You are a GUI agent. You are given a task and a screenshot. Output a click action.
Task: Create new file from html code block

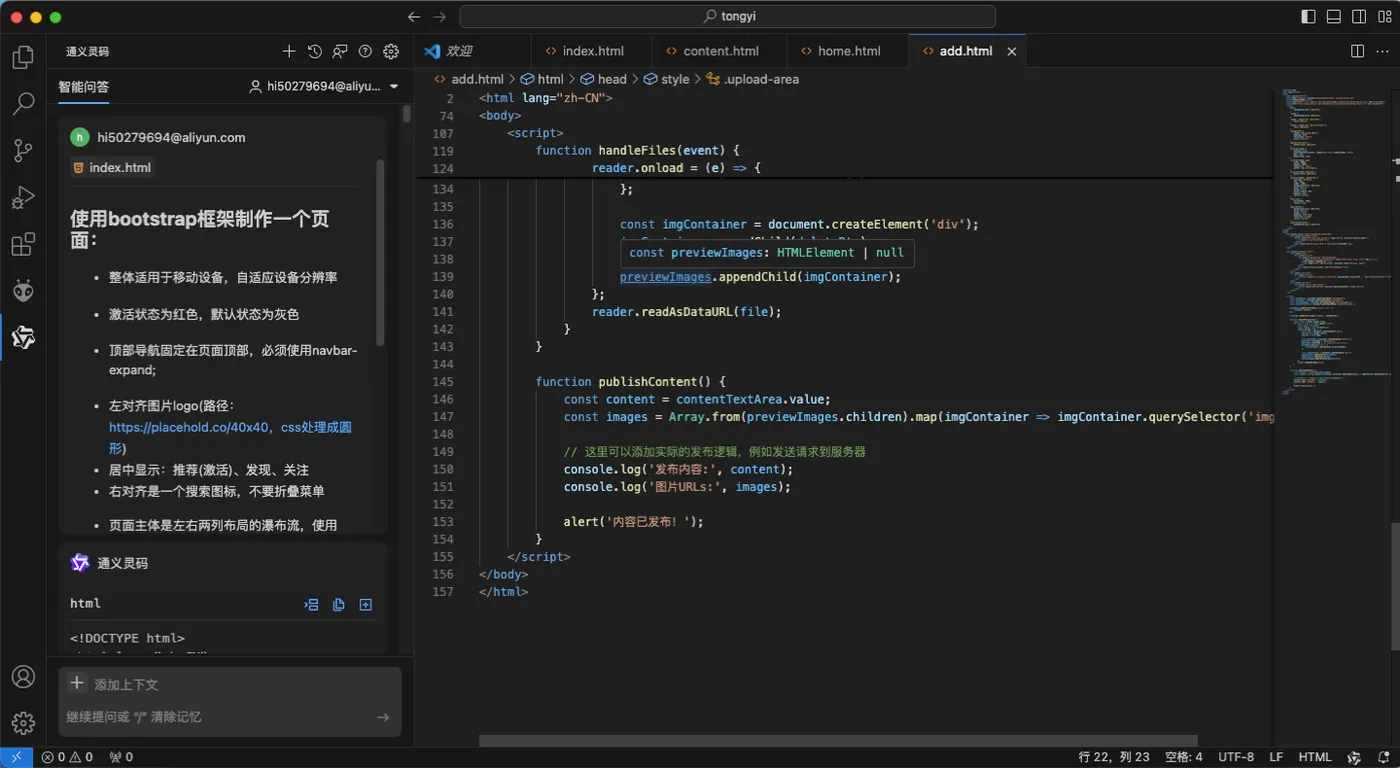coord(366,604)
